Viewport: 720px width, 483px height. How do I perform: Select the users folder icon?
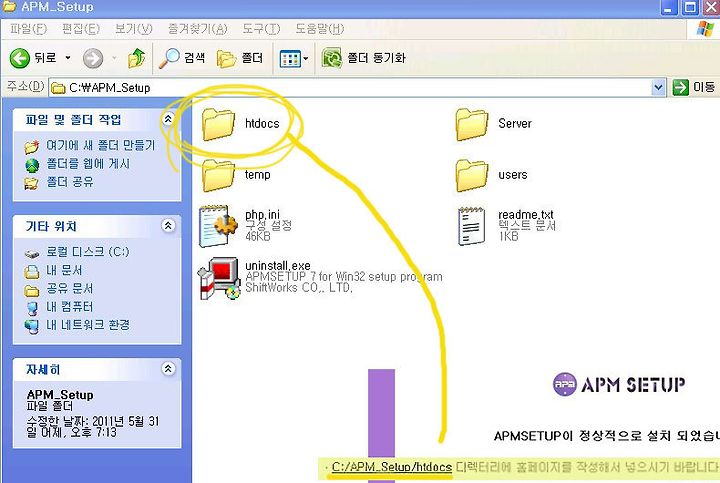tap(472, 175)
